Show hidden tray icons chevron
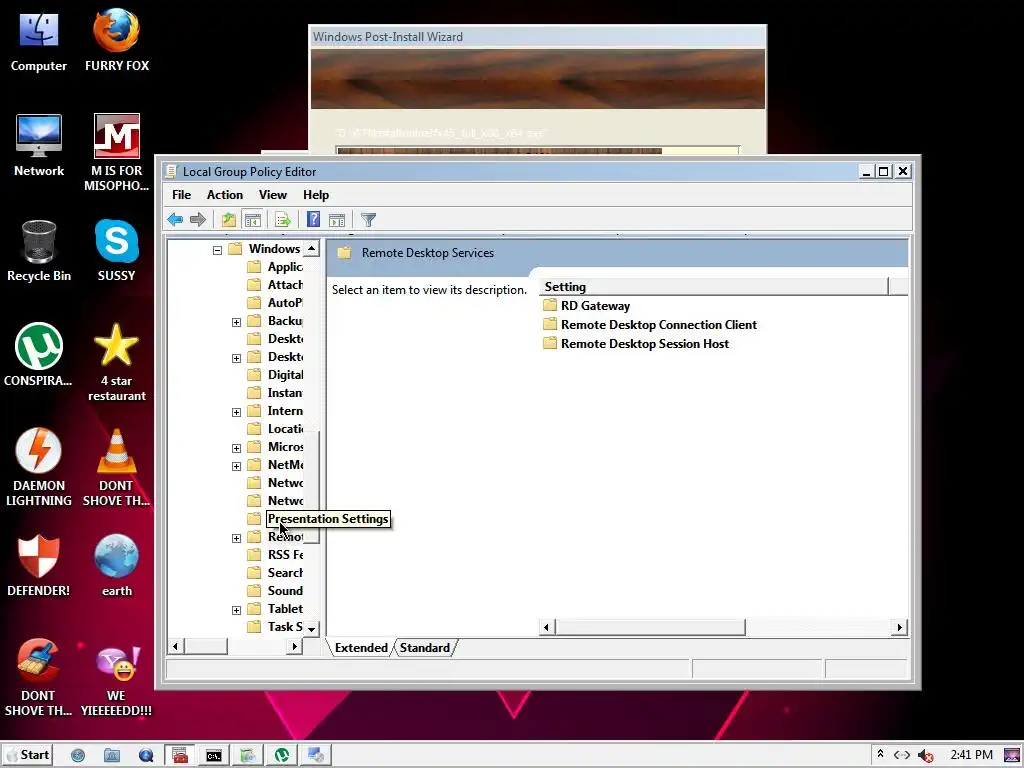 [x=880, y=754]
